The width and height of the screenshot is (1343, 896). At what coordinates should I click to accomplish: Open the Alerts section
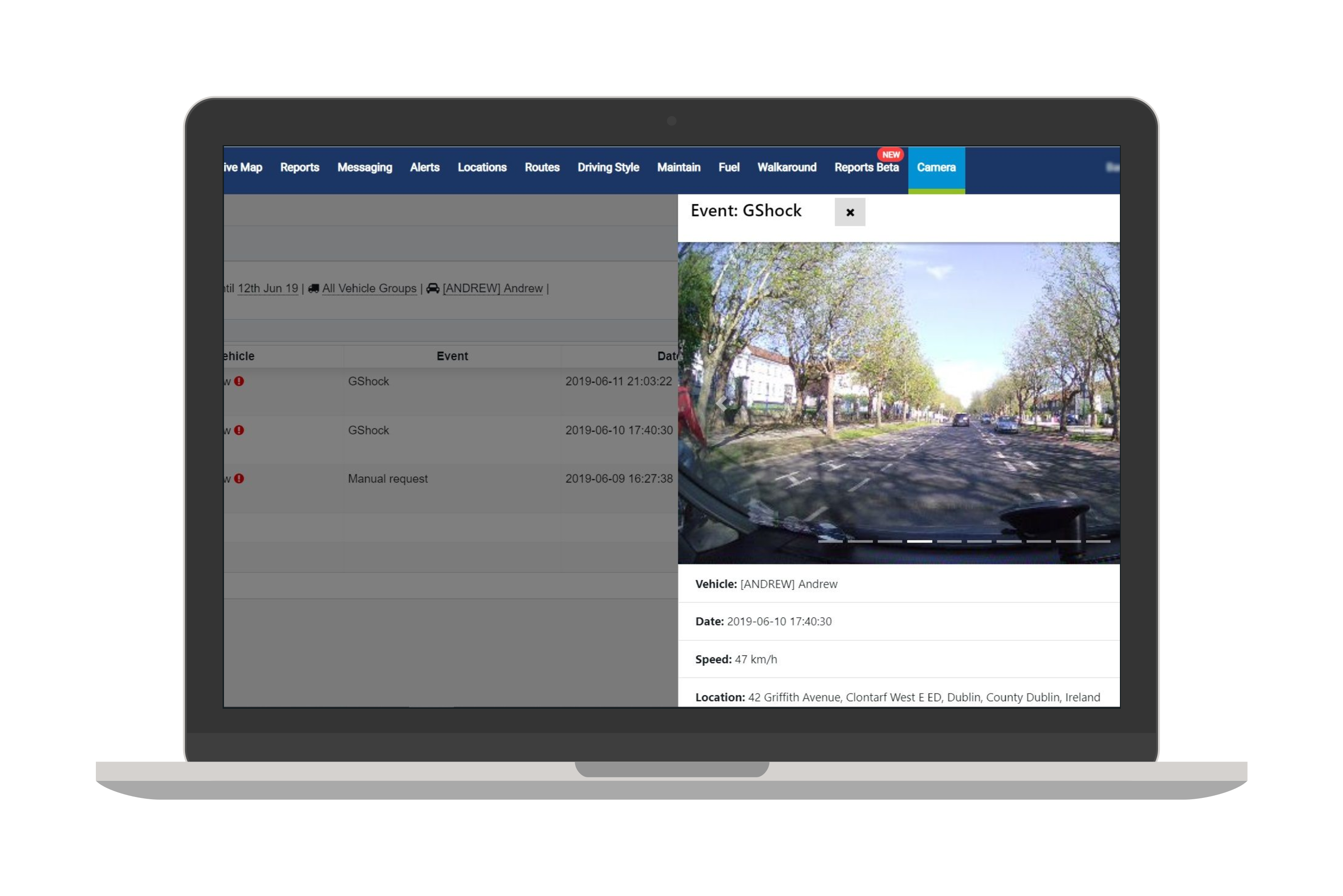point(424,168)
